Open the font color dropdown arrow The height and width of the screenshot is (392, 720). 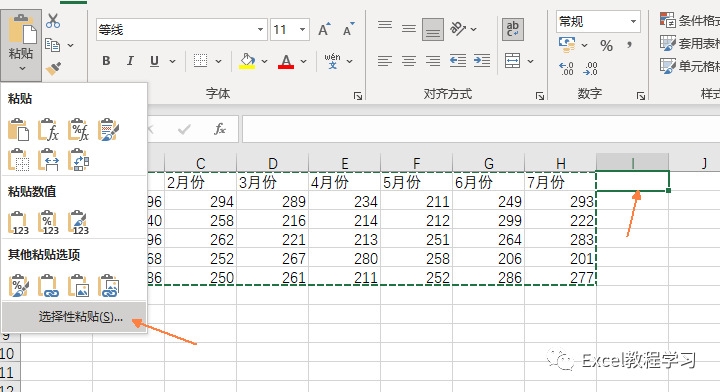(x=304, y=61)
